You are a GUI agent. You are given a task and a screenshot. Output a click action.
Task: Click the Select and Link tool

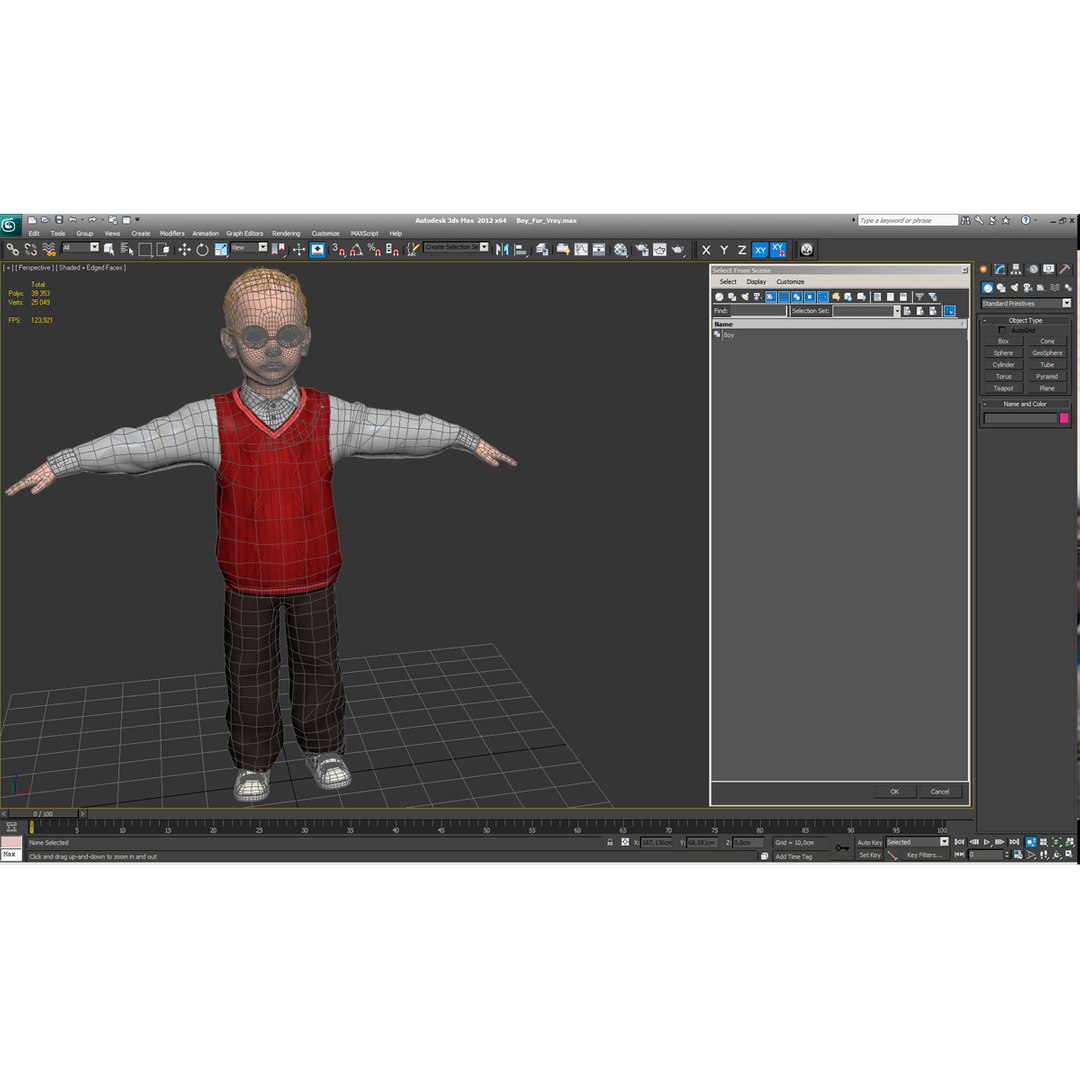[x=12, y=249]
